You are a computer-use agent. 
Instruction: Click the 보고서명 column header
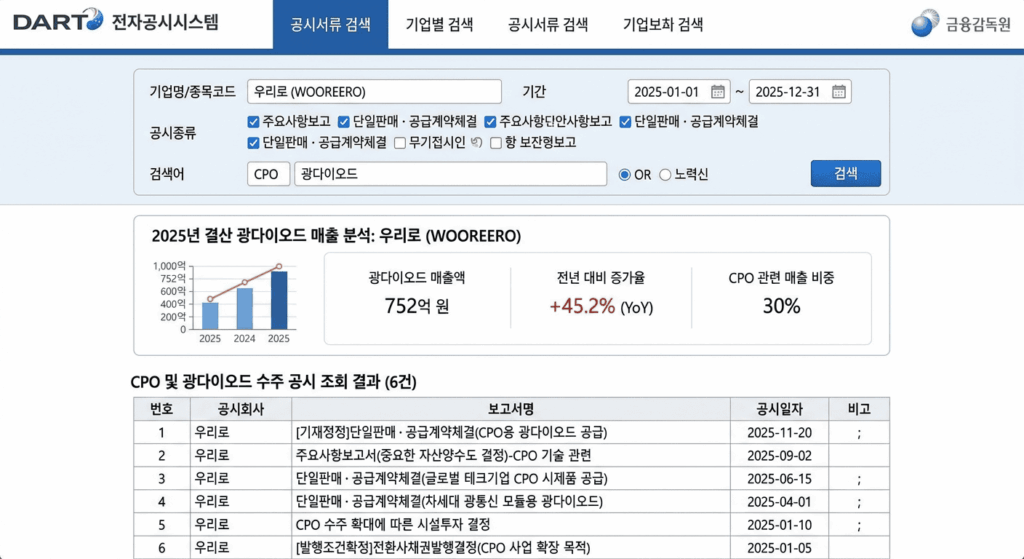[x=511, y=409]
